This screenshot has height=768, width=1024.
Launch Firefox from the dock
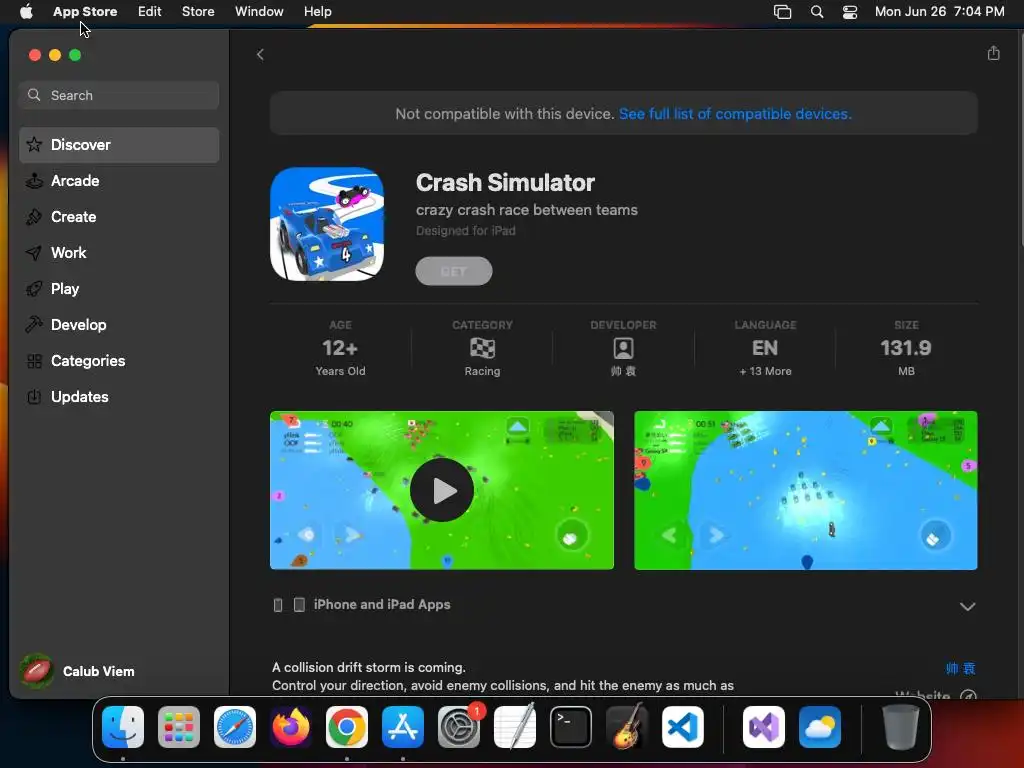click(x=291, y=727)
